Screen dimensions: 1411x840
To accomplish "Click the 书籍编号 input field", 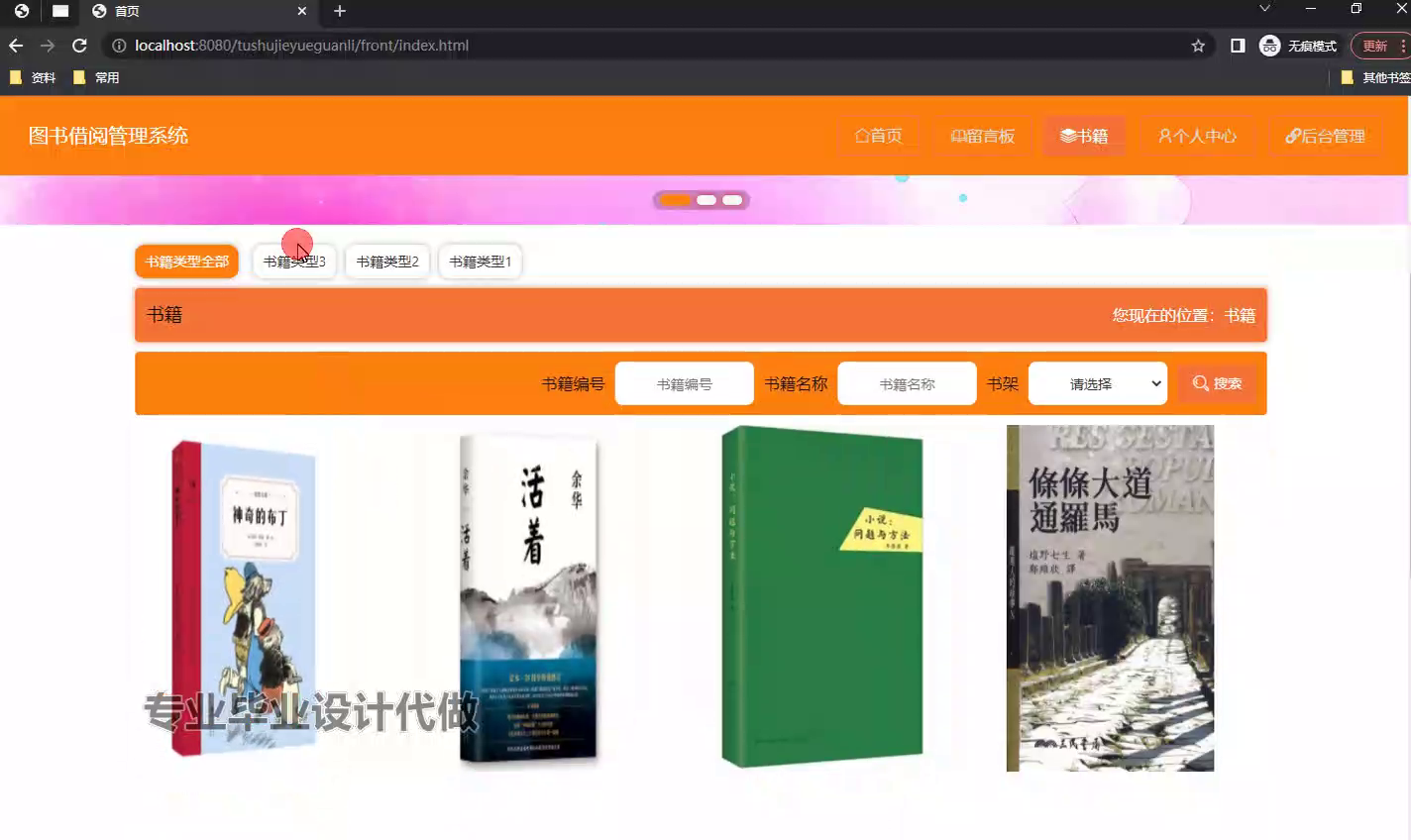I will 685,383.
